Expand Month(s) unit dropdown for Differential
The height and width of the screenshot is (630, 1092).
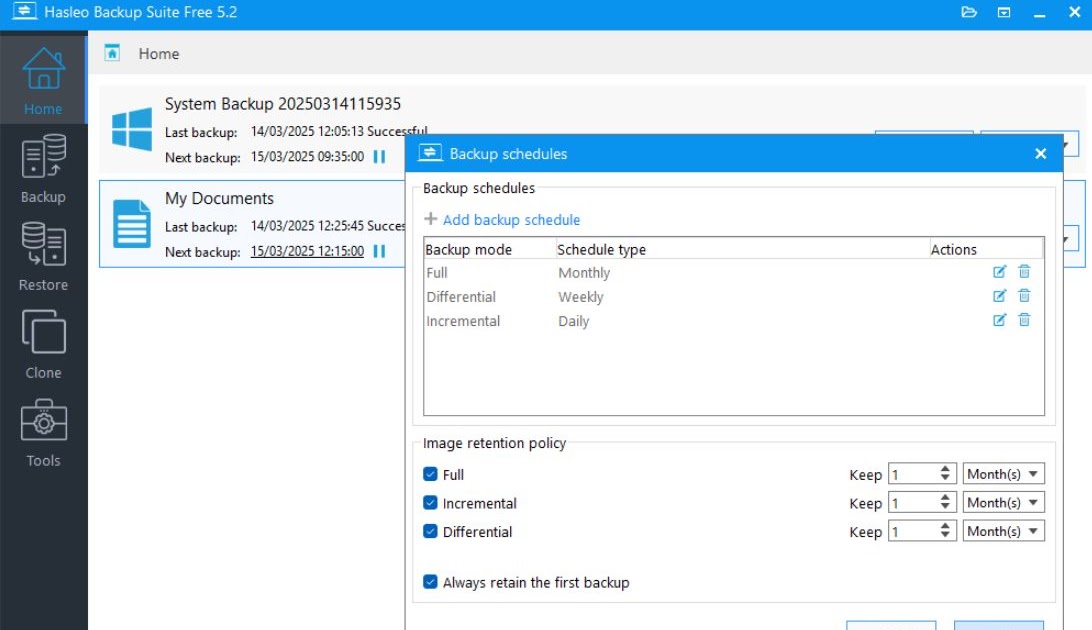tap(1004, 531)
